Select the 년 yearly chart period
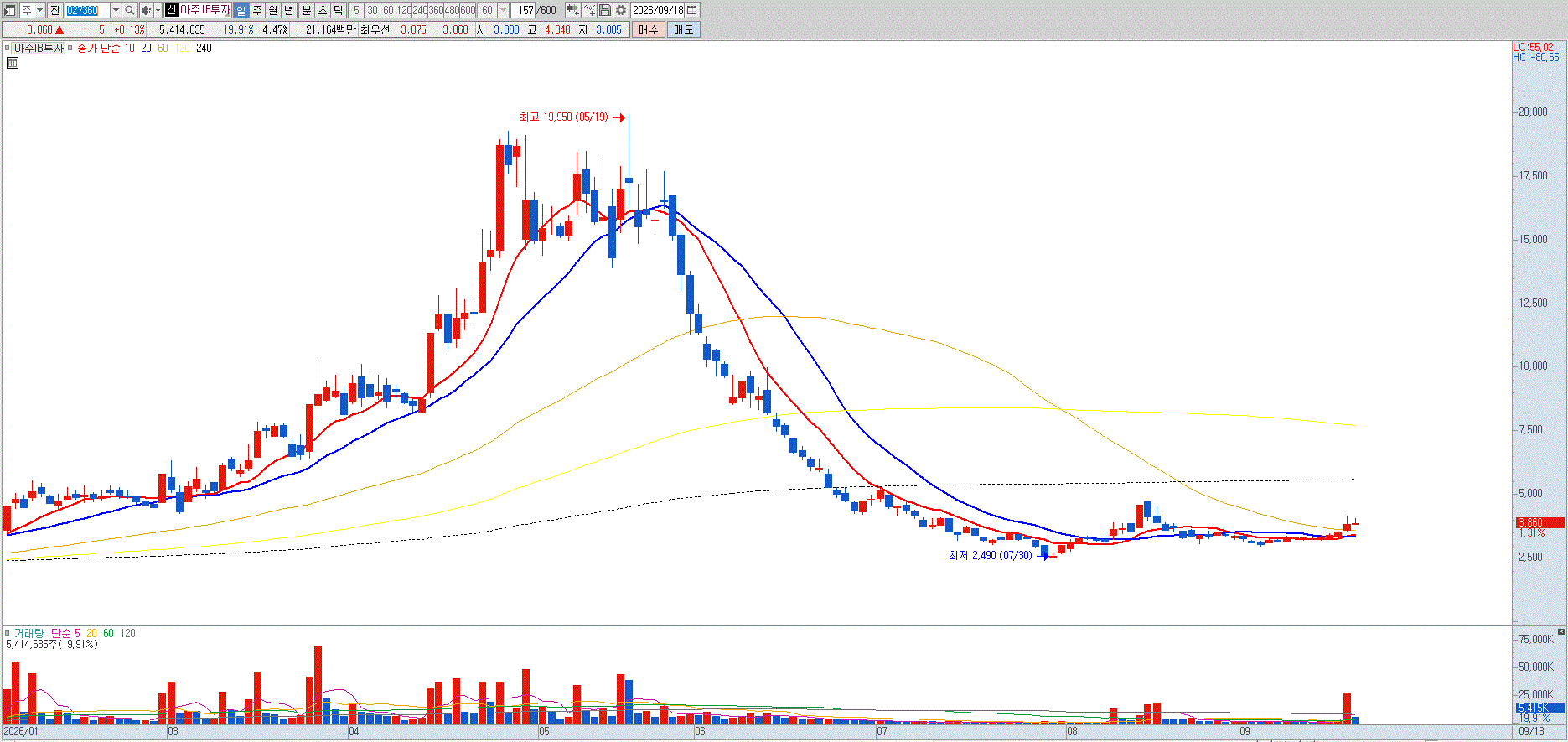The image size is (1568, 742). 289,10
